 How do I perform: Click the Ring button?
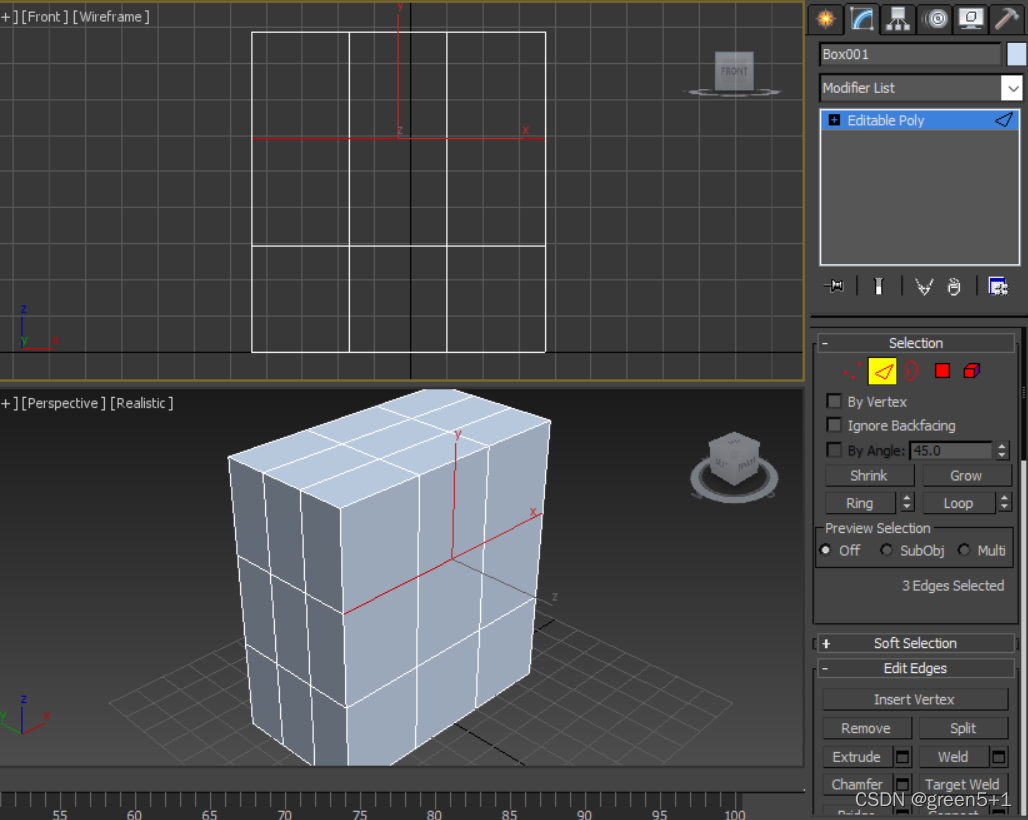coord(860,503)
